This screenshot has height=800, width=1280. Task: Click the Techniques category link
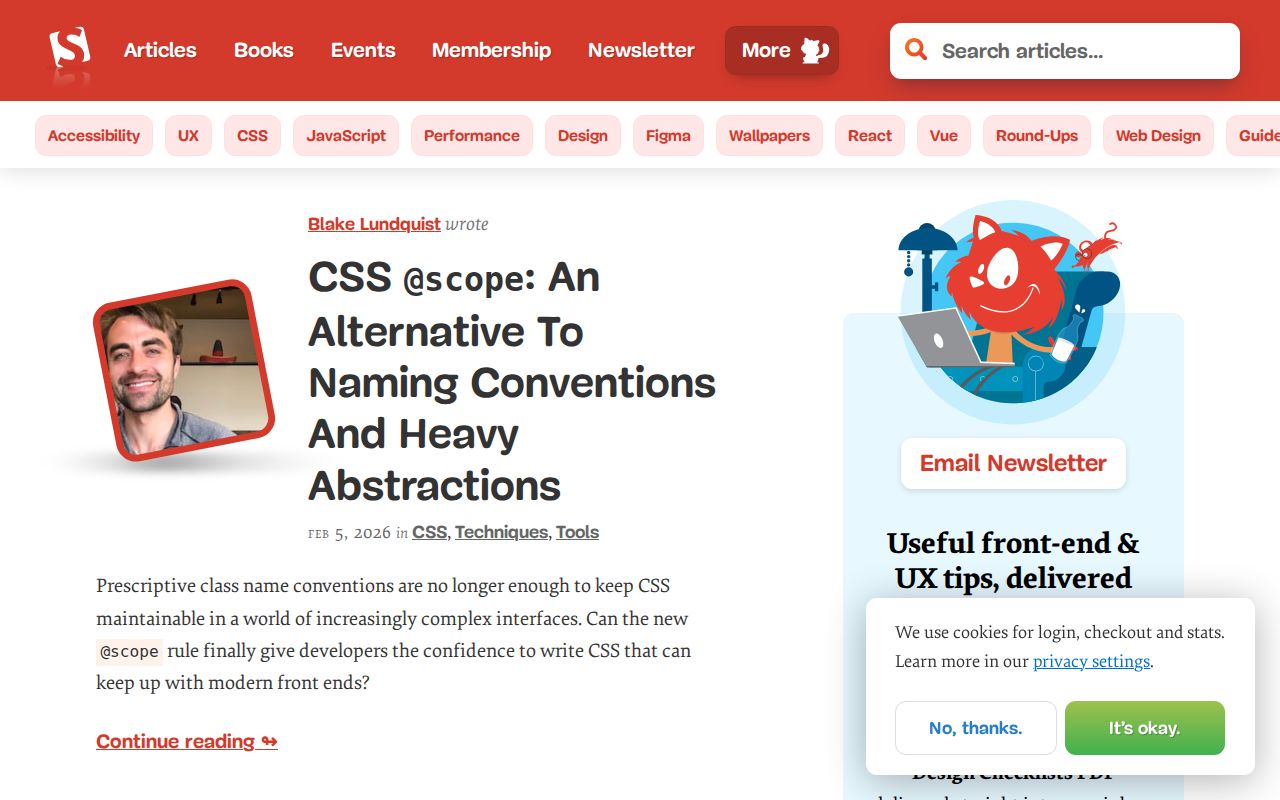[x=501, y=532]
